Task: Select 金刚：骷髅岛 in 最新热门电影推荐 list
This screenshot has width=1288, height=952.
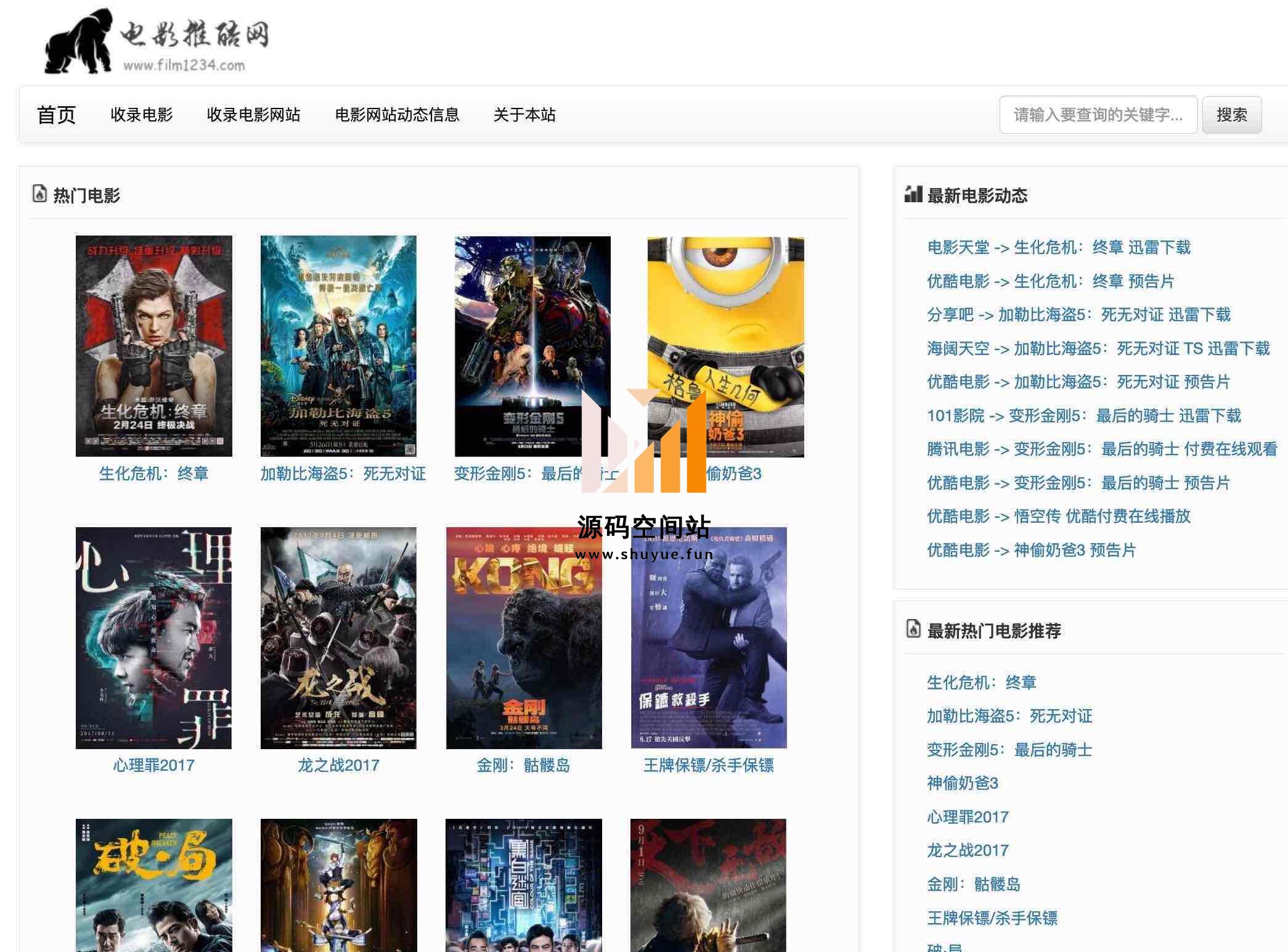Action: point(974,884)
